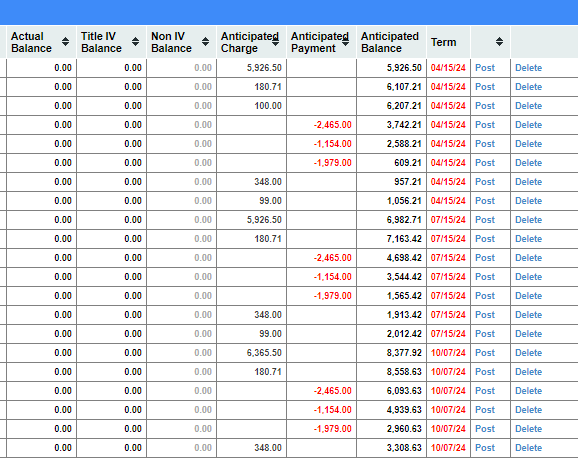This screenshot has width=578, height=458.
Task: Click the 04/15/24 term on 957.21 row
Action: pyautogui.click(x=448, y=182)
